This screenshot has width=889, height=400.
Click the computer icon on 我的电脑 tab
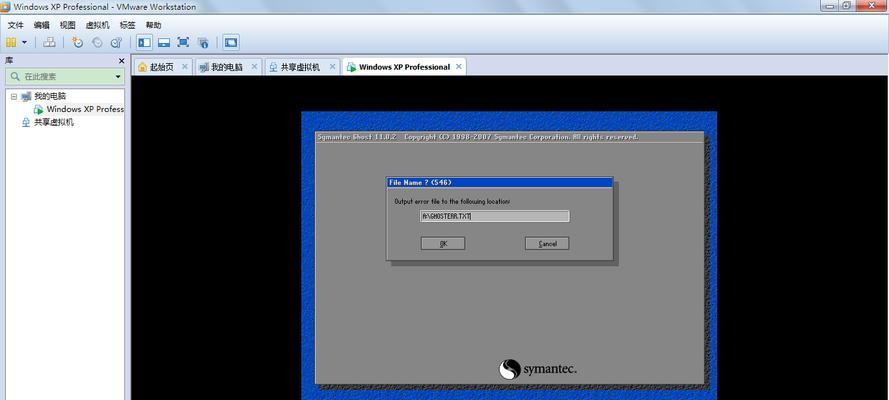(x=204, y=67)
